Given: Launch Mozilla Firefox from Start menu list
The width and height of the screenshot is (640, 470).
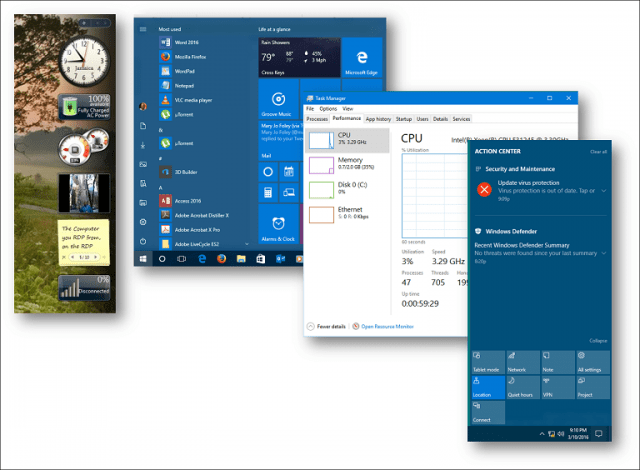Looking at the screenshot, I should pyautogui.click(x=183, y=57).
